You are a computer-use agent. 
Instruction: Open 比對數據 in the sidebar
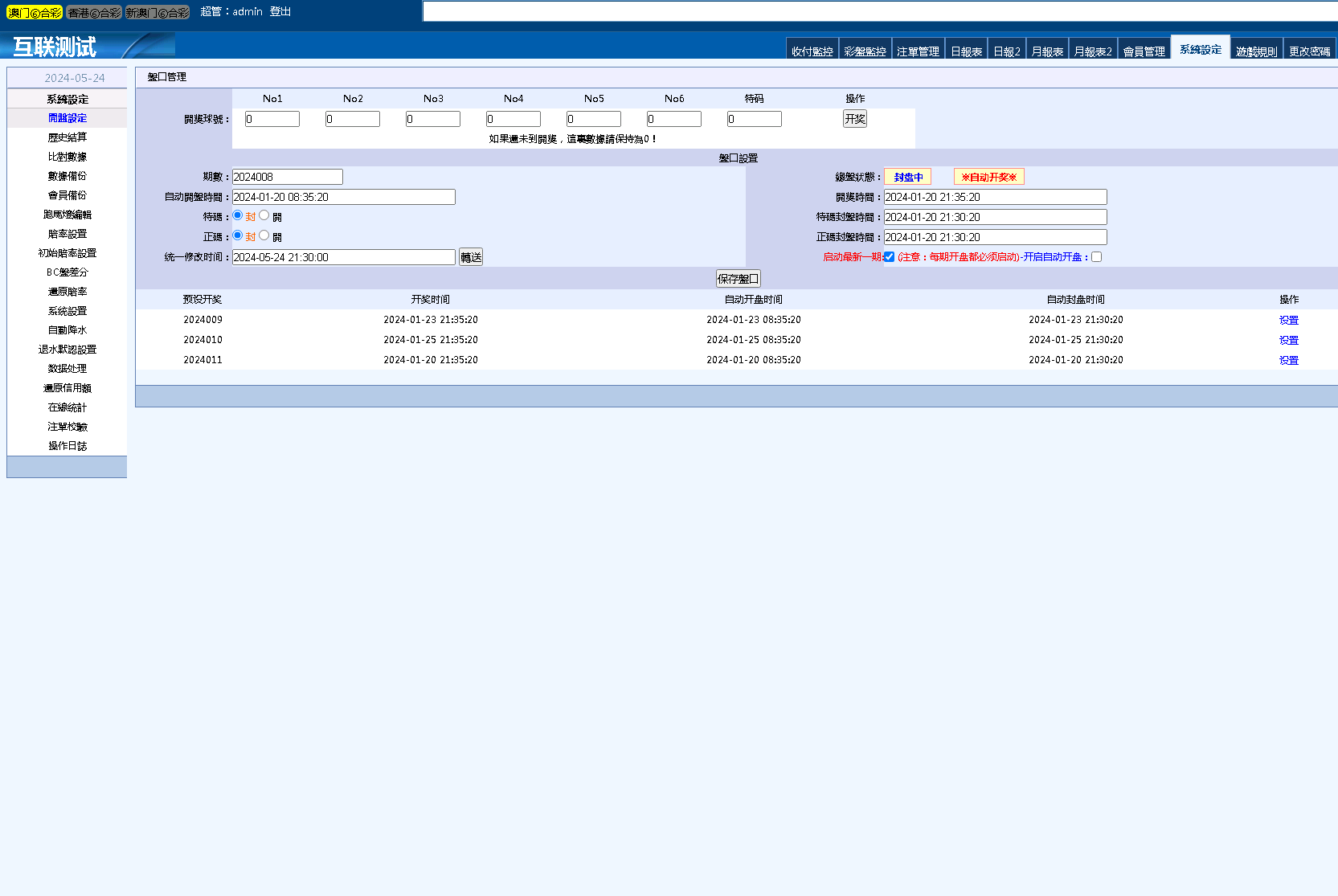point(68,157)
